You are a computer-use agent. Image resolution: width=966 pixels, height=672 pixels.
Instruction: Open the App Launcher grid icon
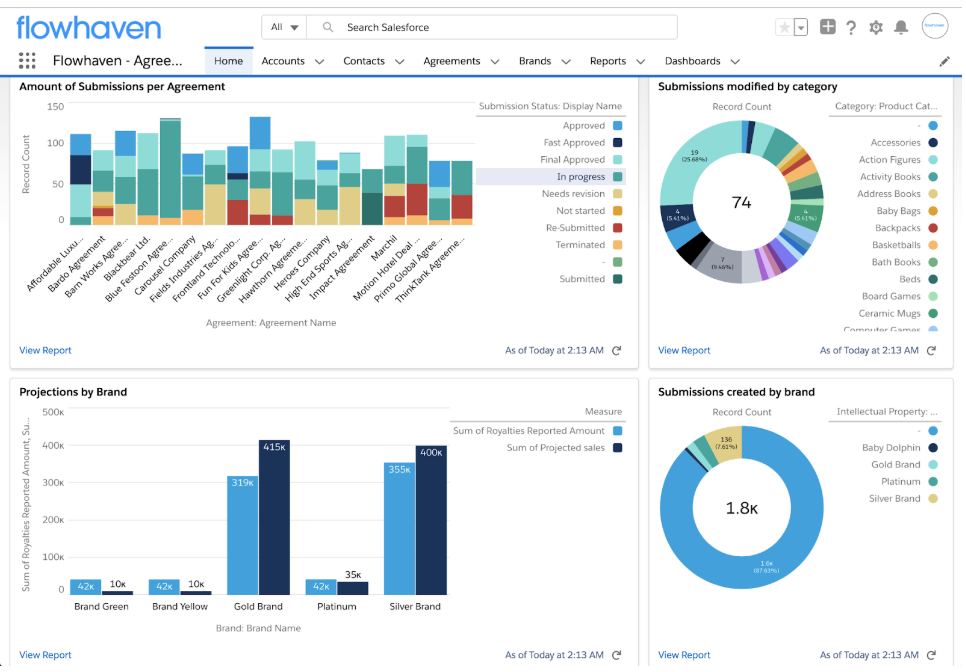coord(27,60)
